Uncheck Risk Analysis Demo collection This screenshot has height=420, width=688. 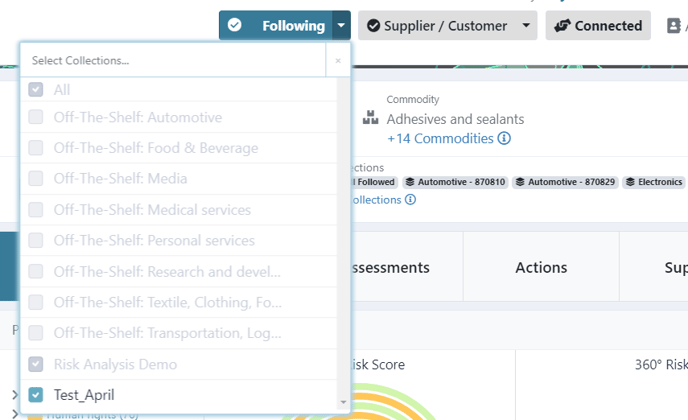click(x=36, y=364)
